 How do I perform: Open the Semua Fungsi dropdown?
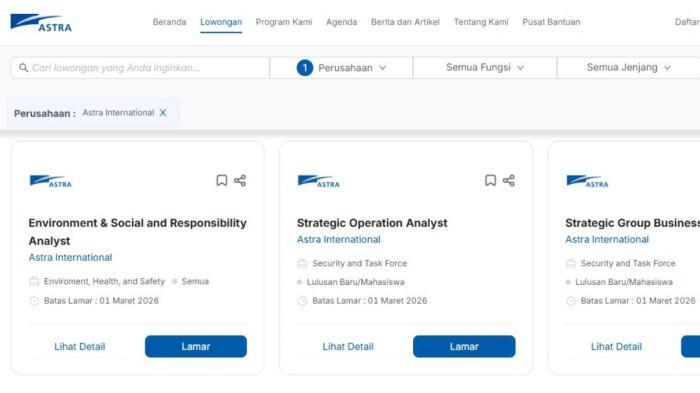point(485,68)
